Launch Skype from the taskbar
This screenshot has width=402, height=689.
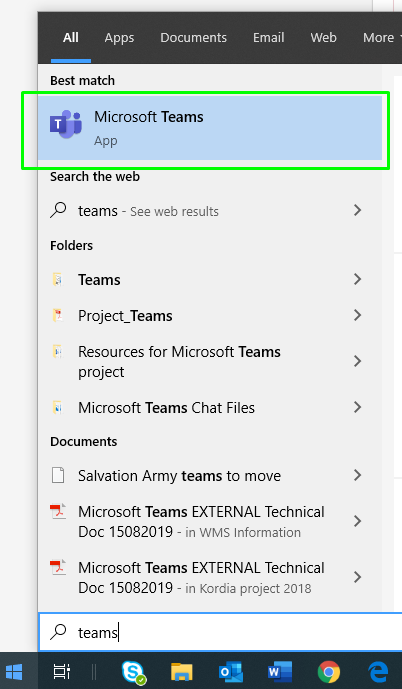point(133,672)
